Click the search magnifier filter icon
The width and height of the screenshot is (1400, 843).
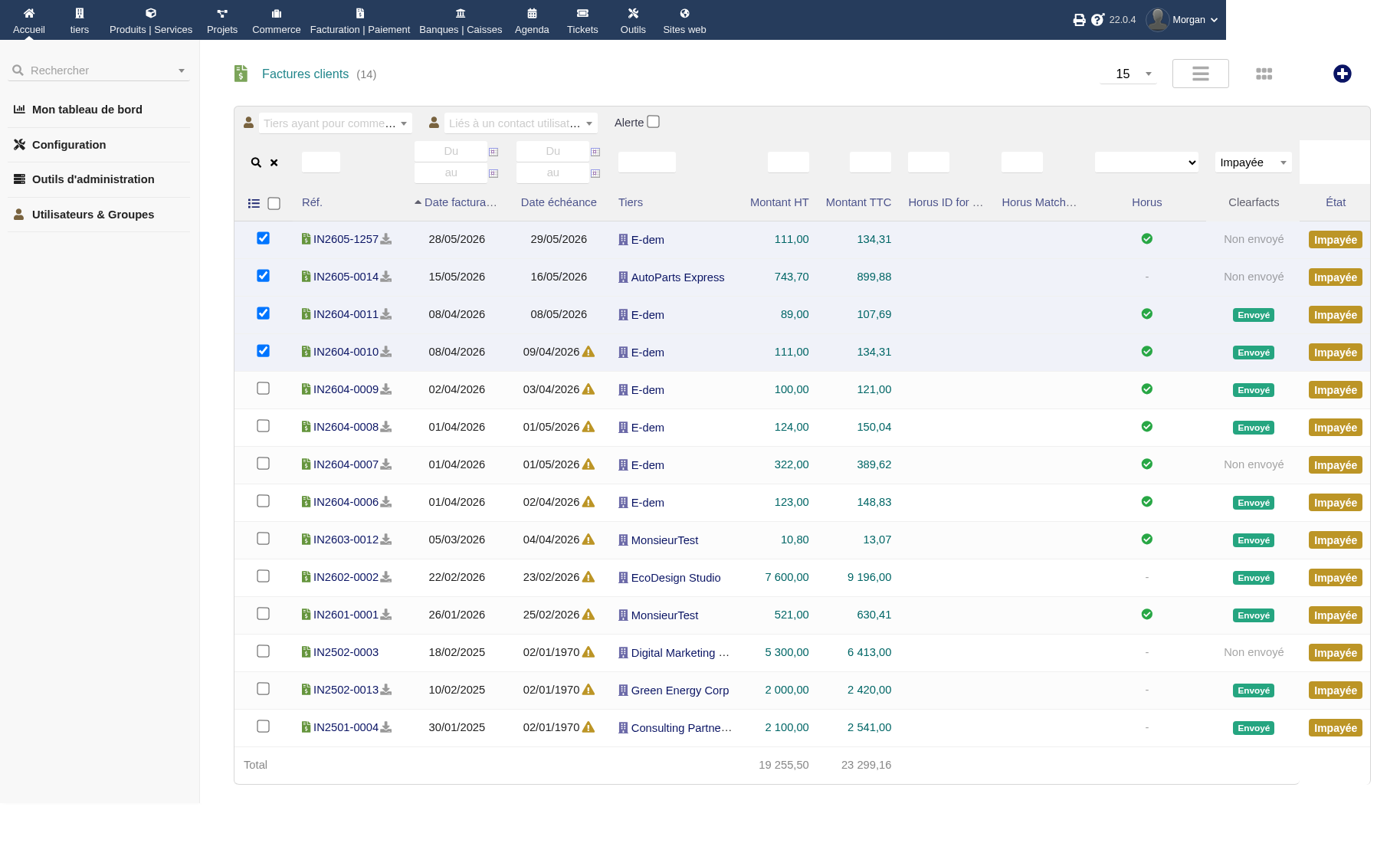point(256,162)
